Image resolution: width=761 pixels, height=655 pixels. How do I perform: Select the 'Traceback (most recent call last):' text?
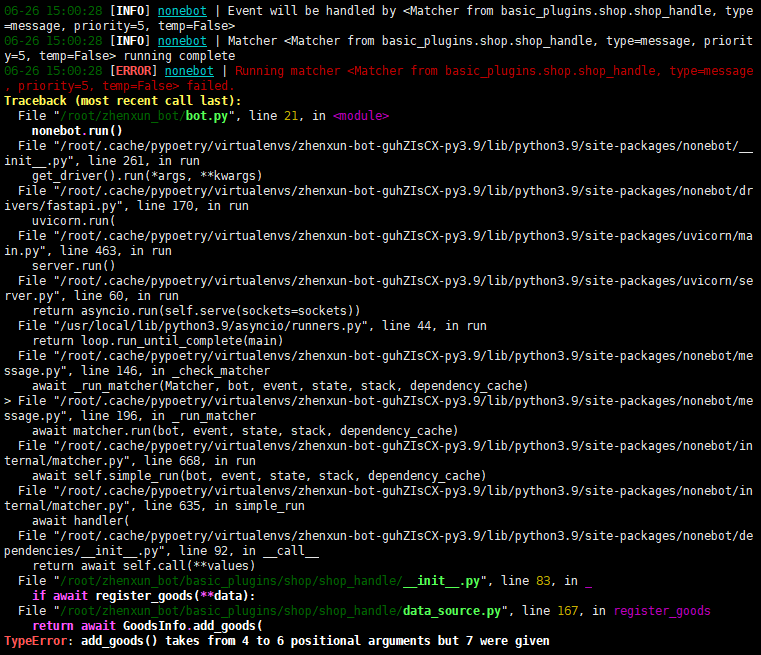coord(123,101)
